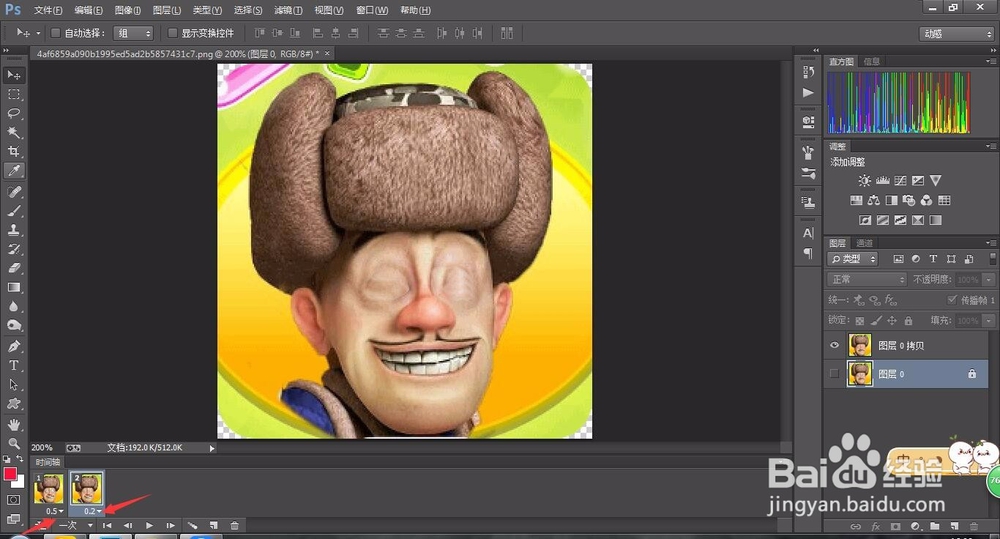Screen dimensions: 1000x539
Task: Select the Eyedropper tool
Action: coord(14,170)
